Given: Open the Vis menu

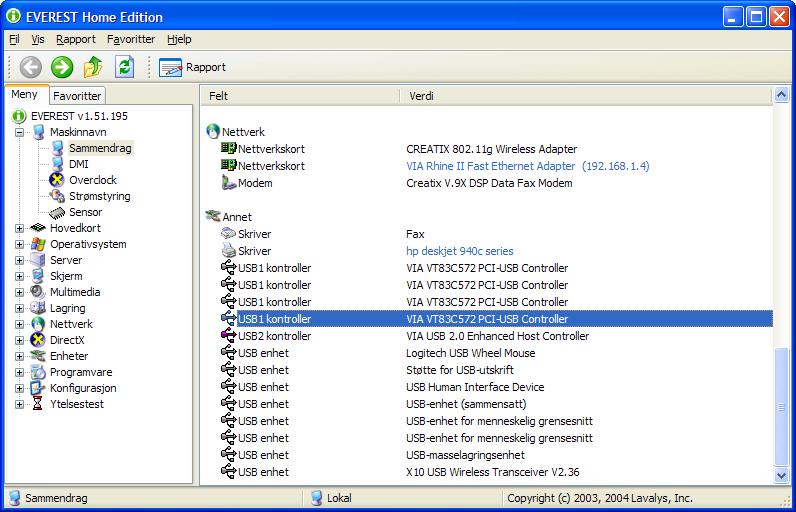Looking at the screenshot, I should click(x=38, y=39).
